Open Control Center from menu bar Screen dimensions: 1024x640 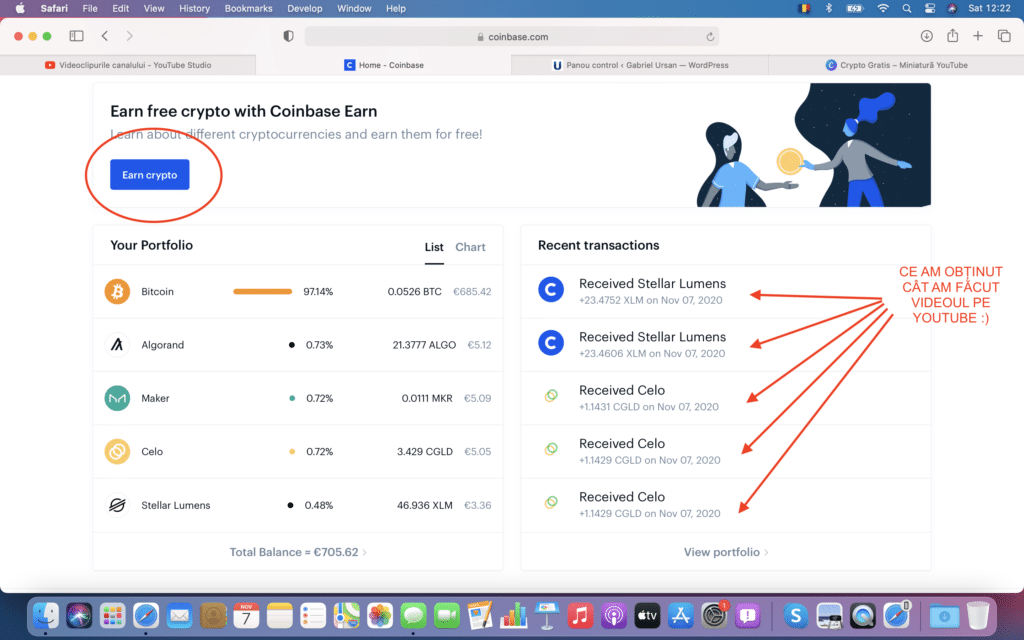(930, 8)
